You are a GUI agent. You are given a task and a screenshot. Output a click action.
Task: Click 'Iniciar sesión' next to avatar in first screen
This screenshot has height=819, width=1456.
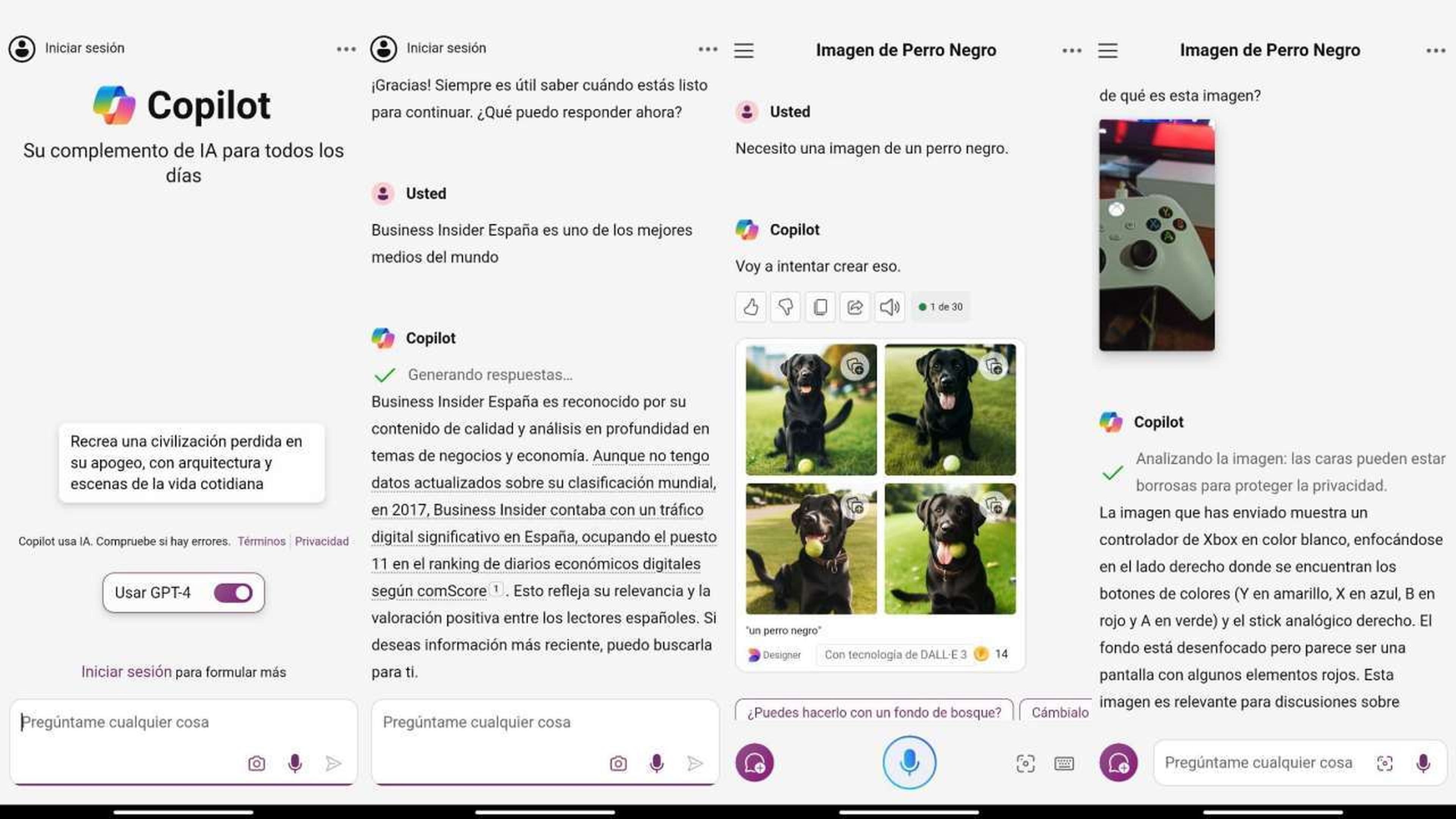(85, 48)
